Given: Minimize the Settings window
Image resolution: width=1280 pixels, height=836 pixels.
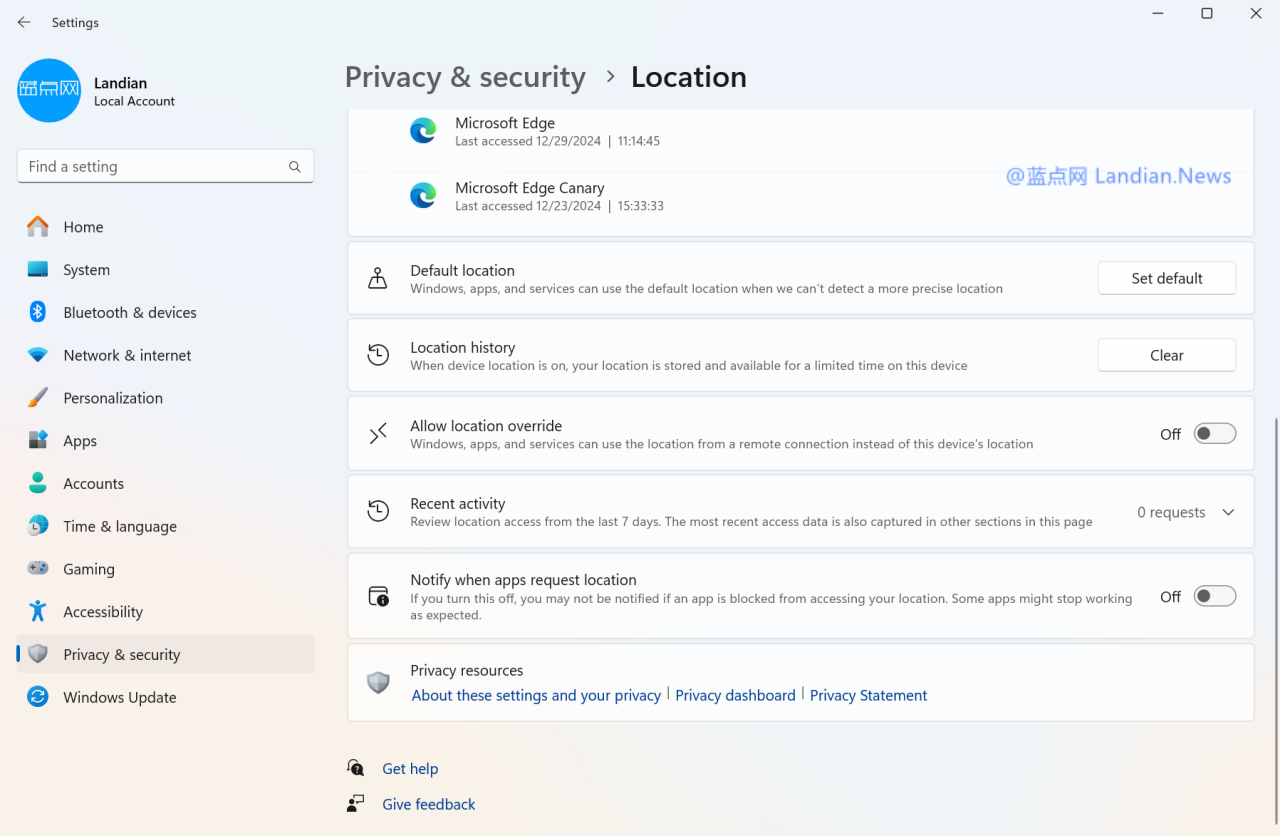Looking at the screenshot, I should point(1158,13).
